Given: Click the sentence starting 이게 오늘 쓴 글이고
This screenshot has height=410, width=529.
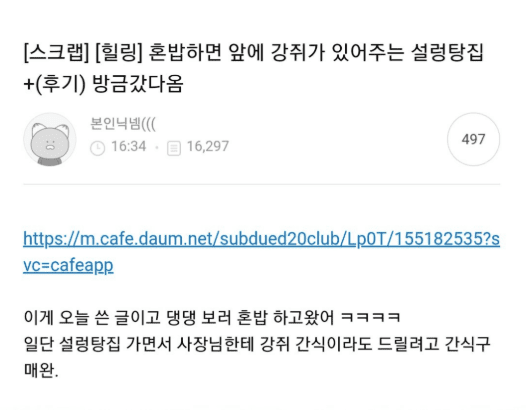Looking at the screenshot, I should point(213,318).
